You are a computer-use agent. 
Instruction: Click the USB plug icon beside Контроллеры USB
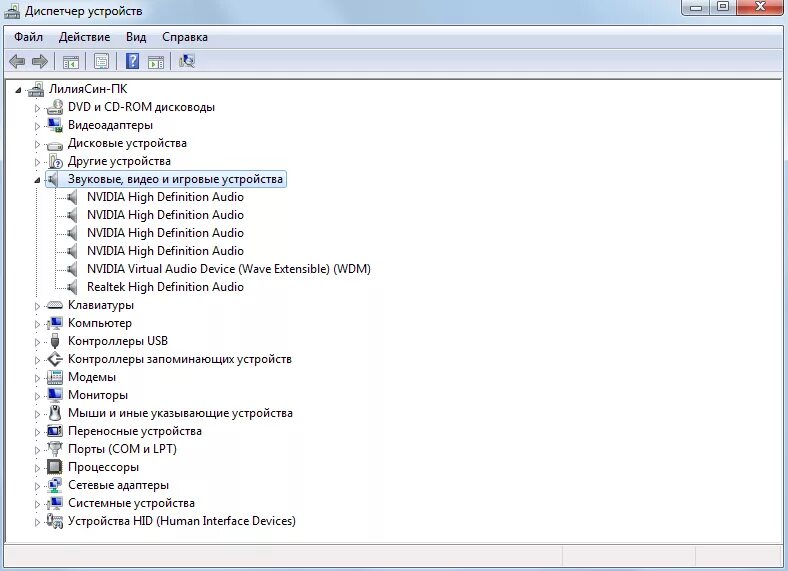click(x=55, y=341)
